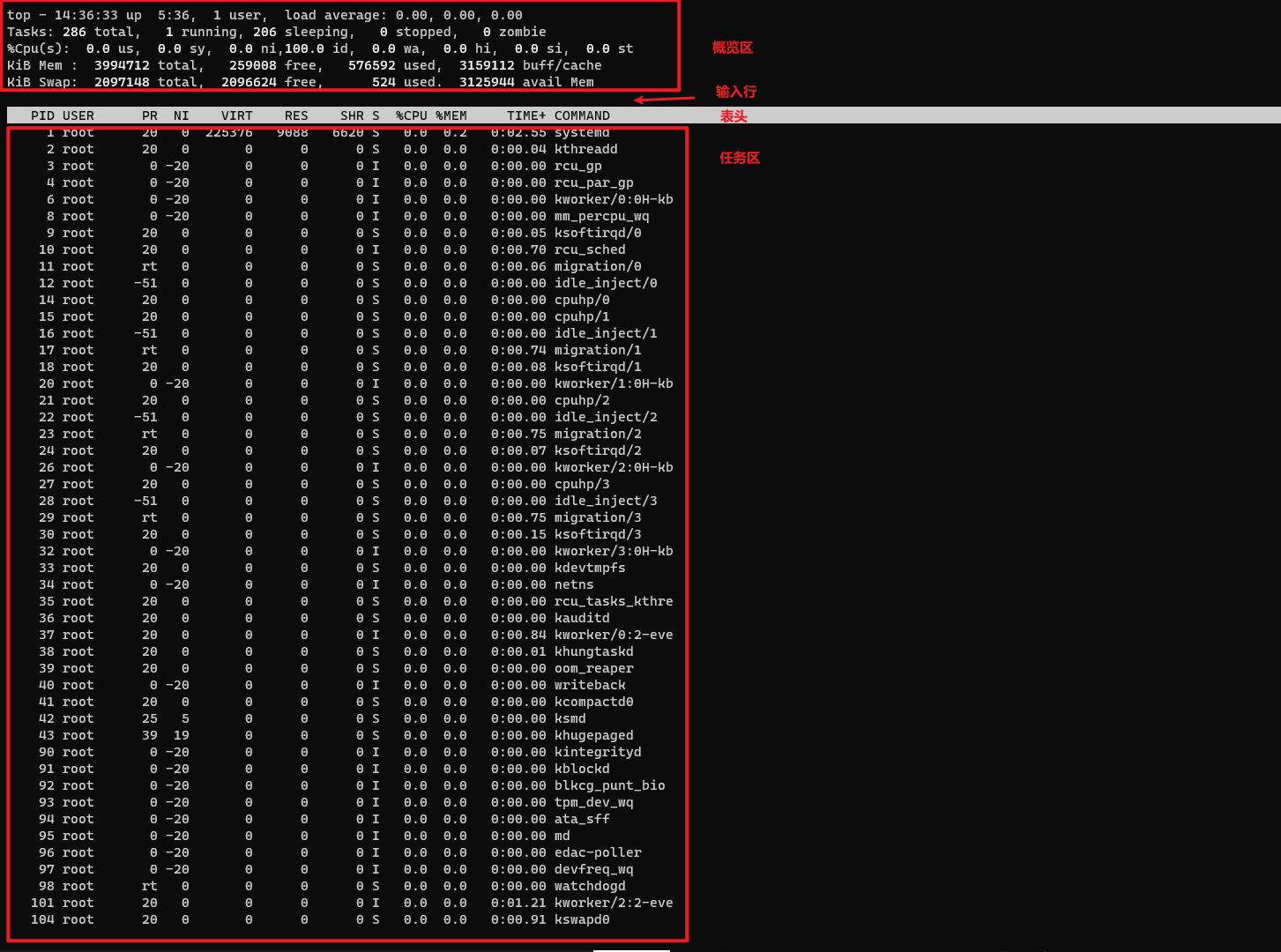The height and width of the screenshot is (952, 1281).
Task: Click the '259008 free' memory value
Action: point(272,65)
